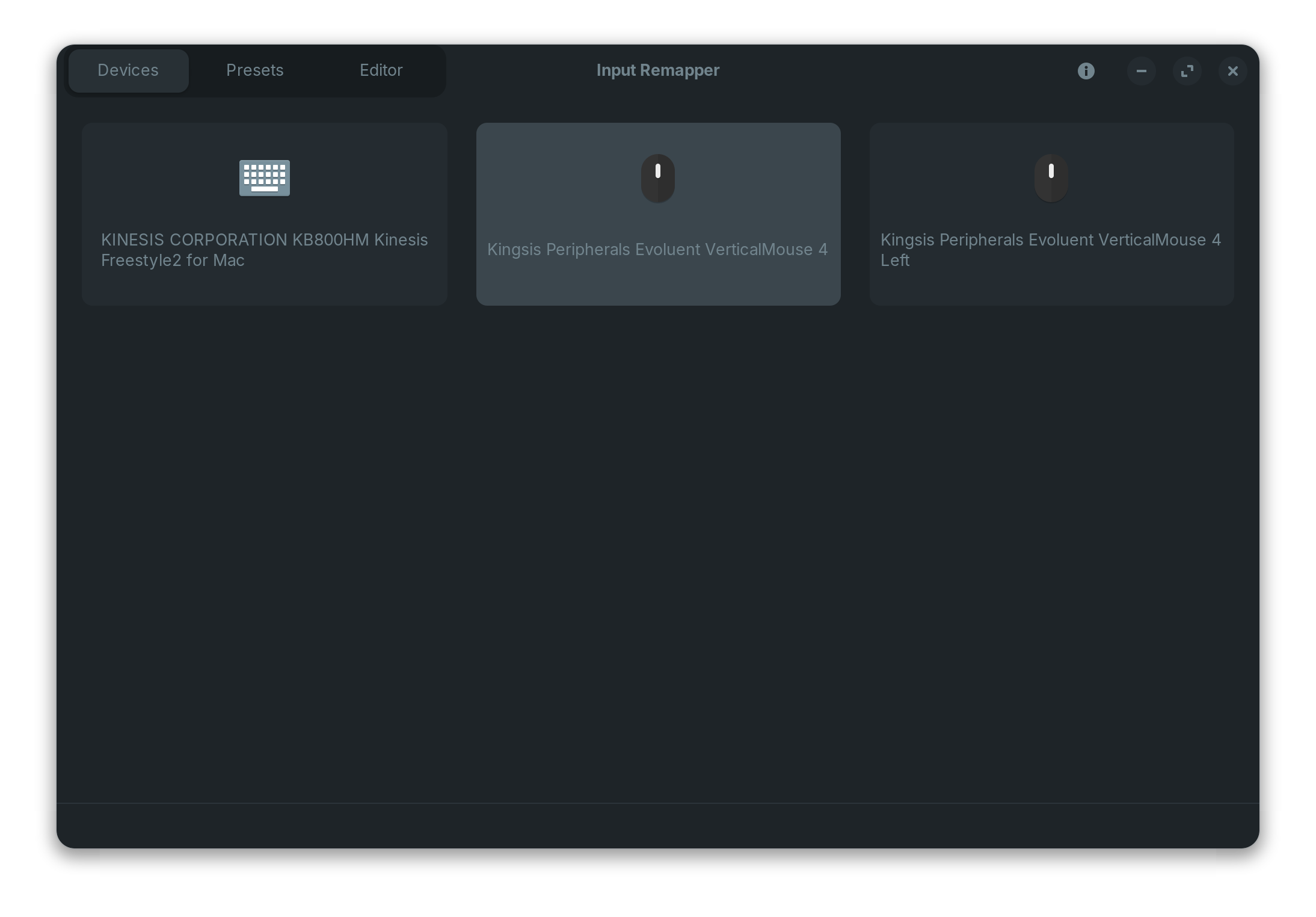This screenshot has width=1316, height=917.
Task: Click the Input Remapper window title
Action: (657, 70)
